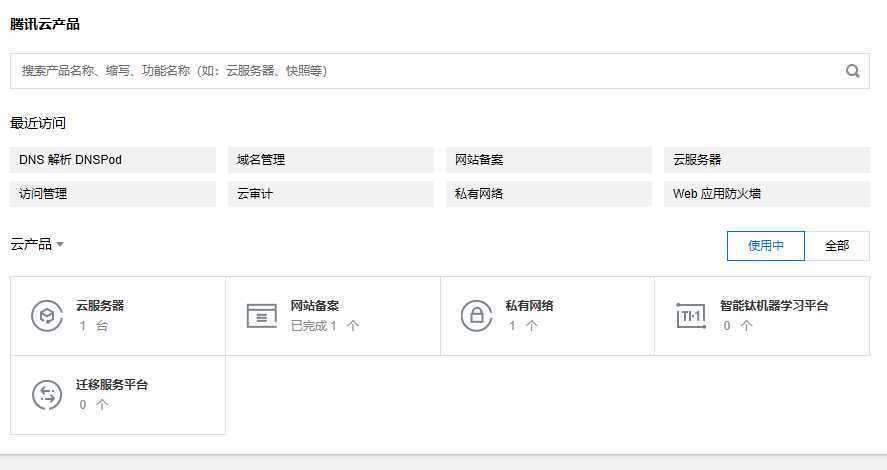The height and width of the screenshot is (470, 887).
Task: Click the 网站备案 document icon
Action: point(262,316)
